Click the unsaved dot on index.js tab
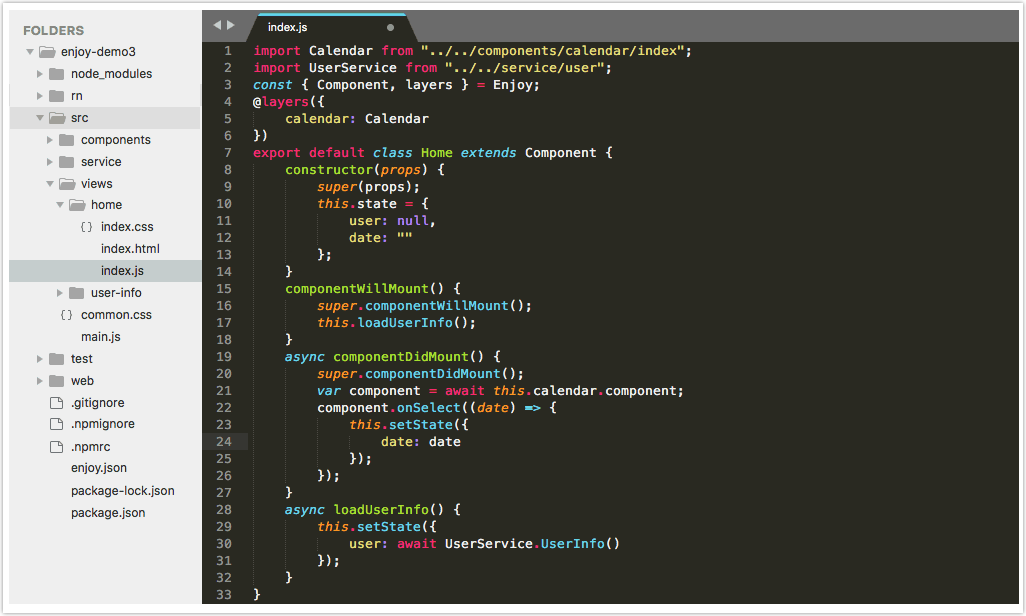 (390, 28)
